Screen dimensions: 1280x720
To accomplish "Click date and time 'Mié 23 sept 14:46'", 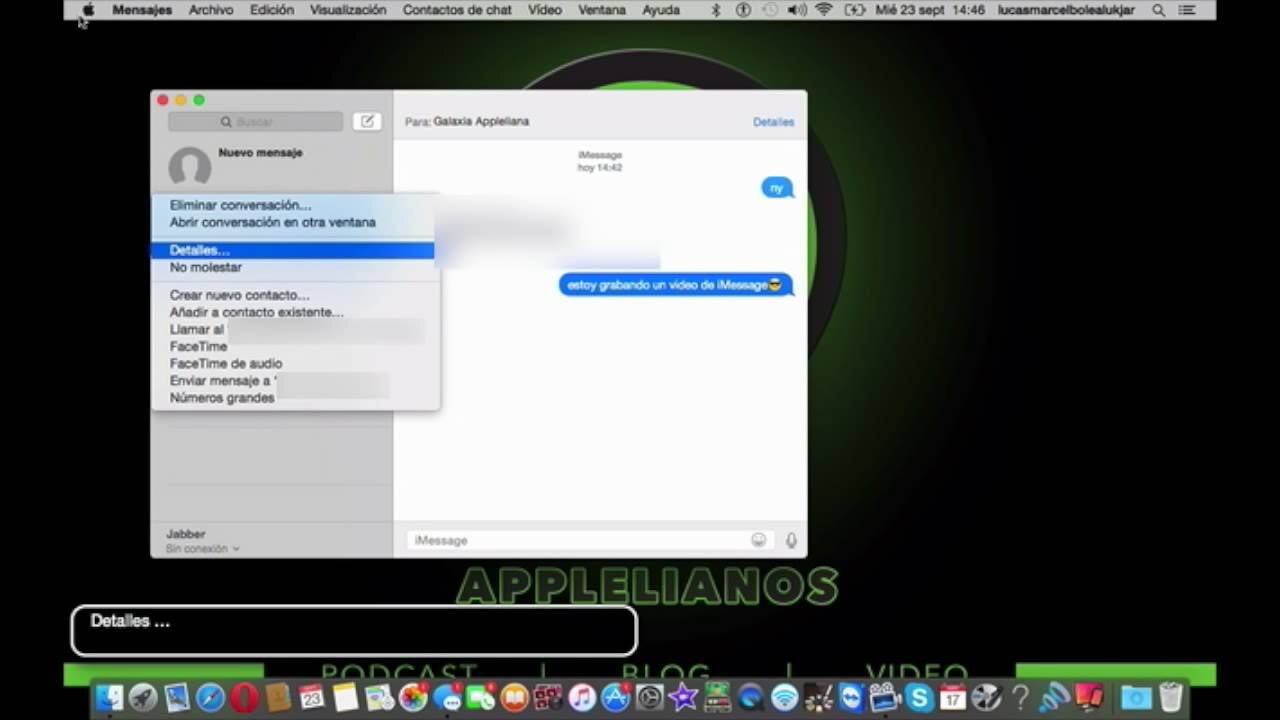I will point(929,10).
